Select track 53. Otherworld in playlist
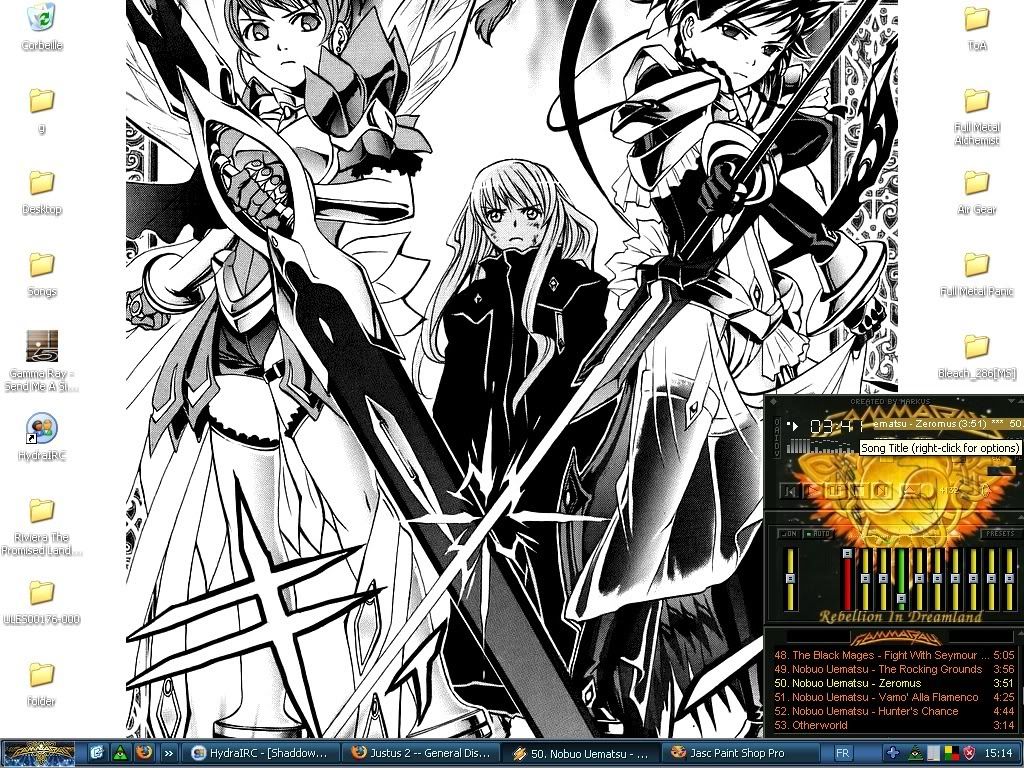The image size is (1024, 768). [x=894, y=725]
